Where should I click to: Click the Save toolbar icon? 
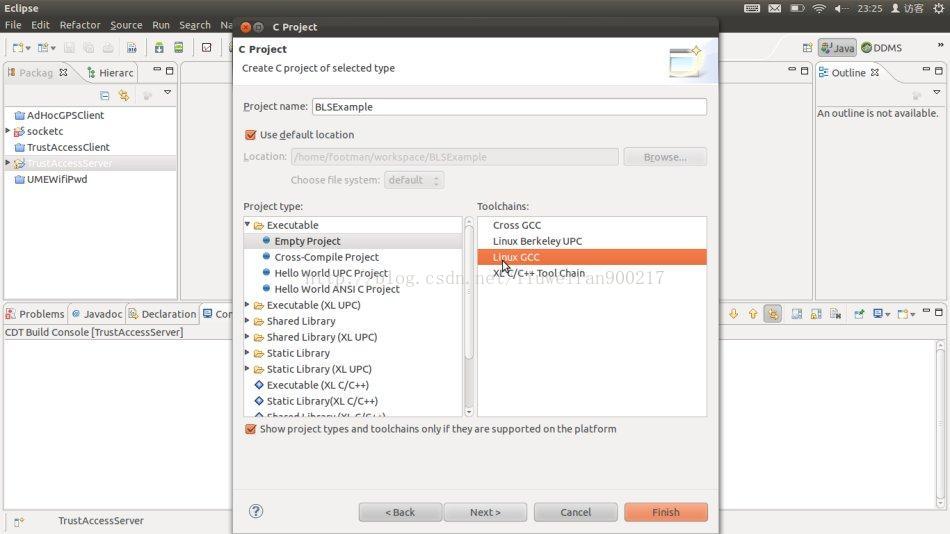(70, 47)
